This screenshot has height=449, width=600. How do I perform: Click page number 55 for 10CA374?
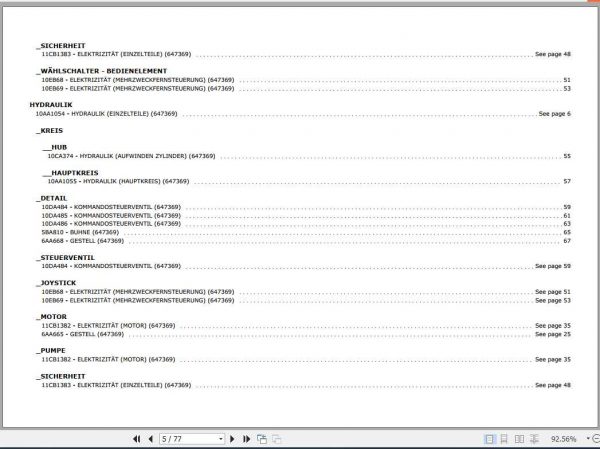pos(567,156)
